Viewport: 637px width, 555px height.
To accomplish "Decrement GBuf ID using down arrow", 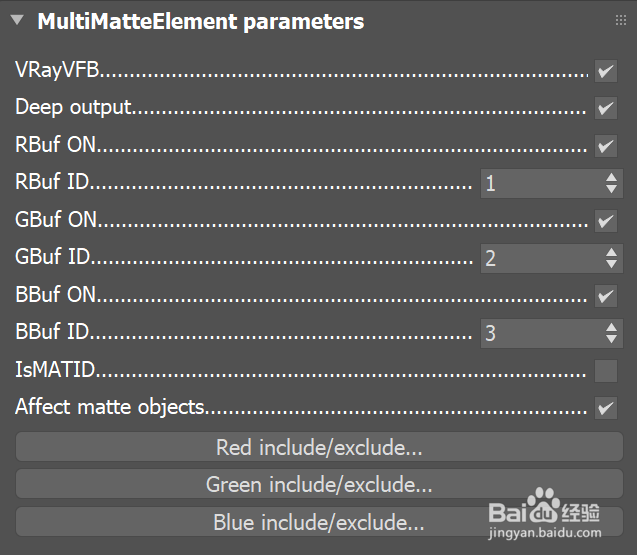I will coord(612,265).
